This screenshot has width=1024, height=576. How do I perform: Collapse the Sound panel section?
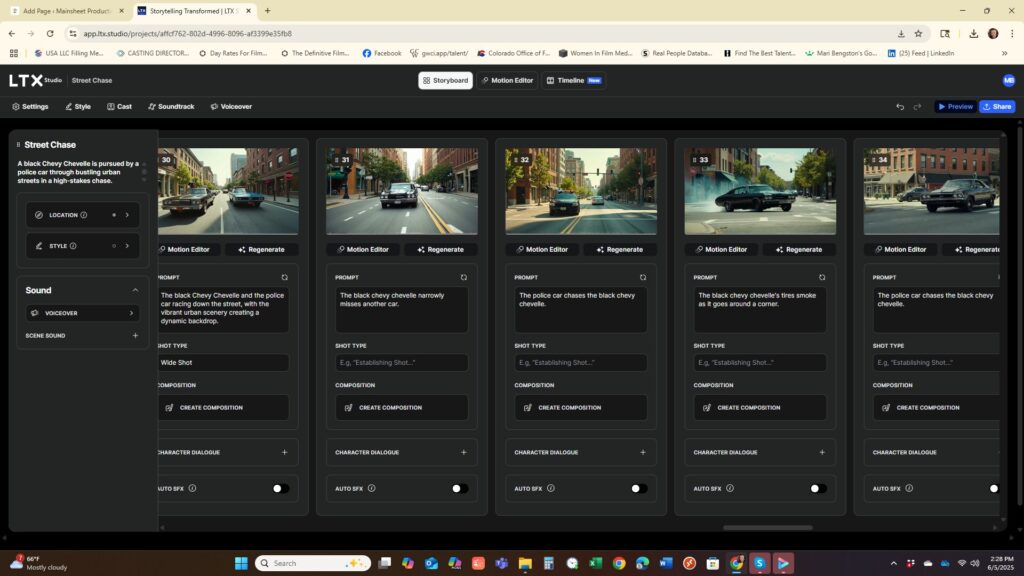(x=135, y=290)
